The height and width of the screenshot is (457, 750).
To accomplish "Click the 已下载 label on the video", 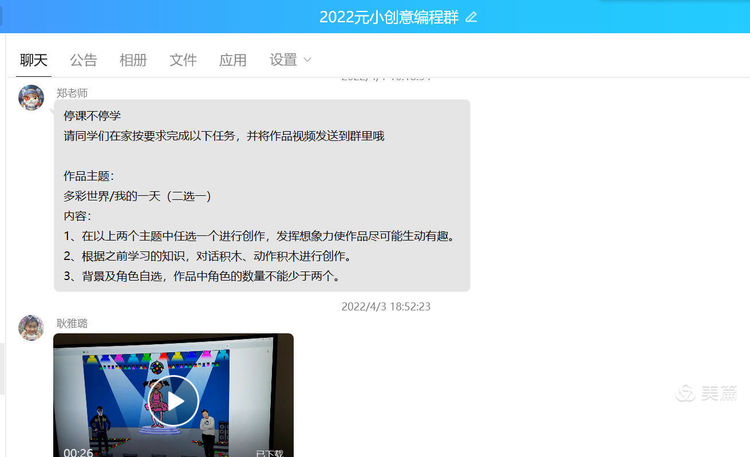I will click(270, 453).
